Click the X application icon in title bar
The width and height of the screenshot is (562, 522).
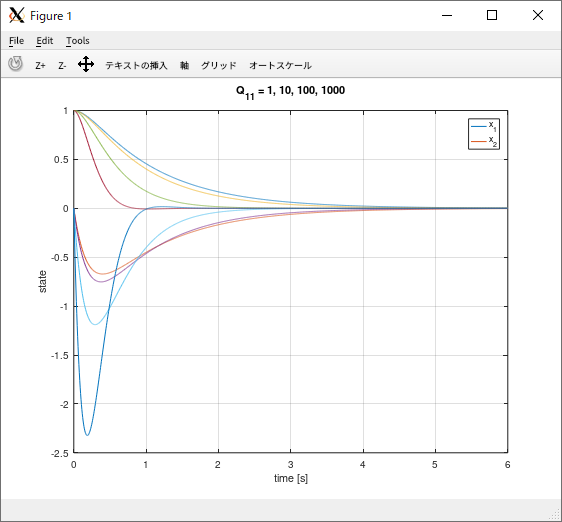tap(16, 15)
